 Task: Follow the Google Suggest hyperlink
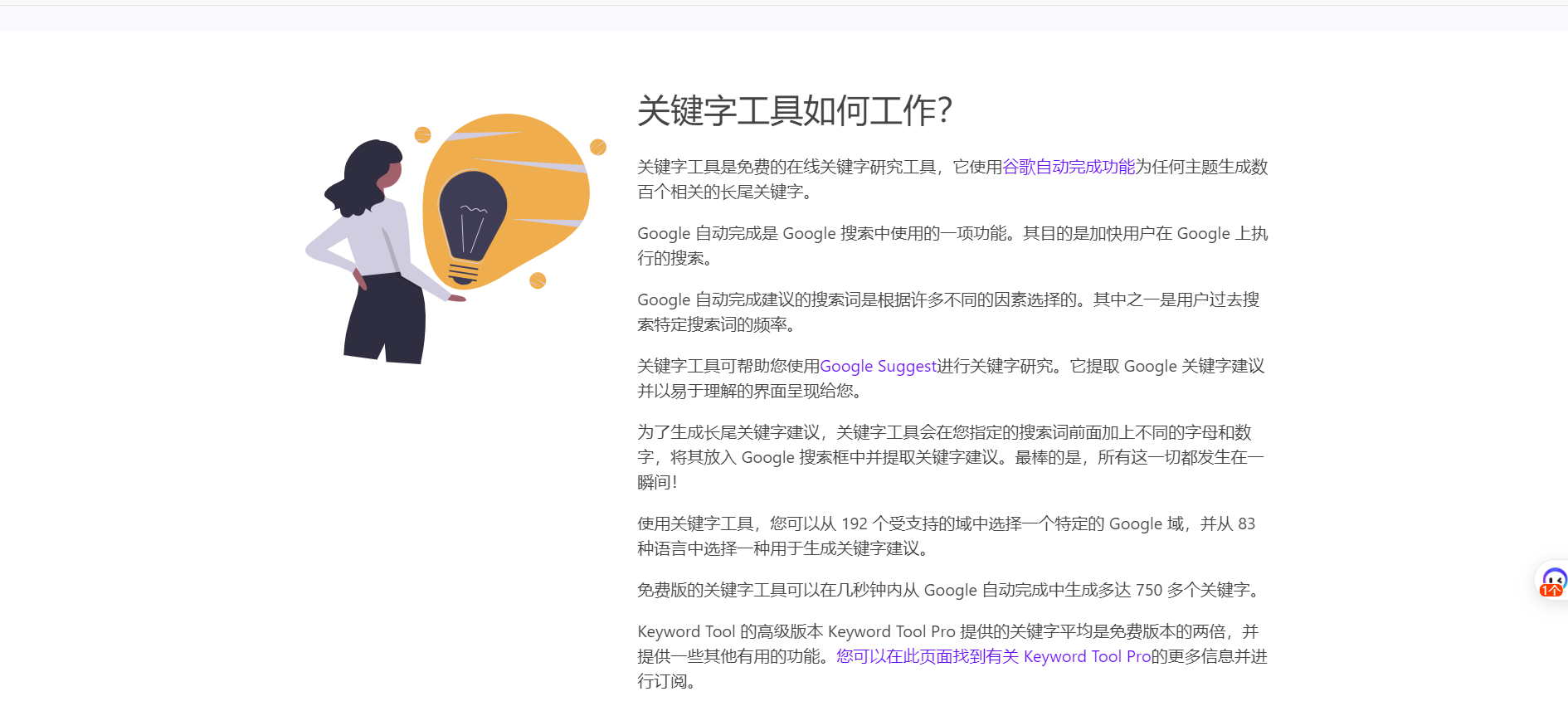878,366
